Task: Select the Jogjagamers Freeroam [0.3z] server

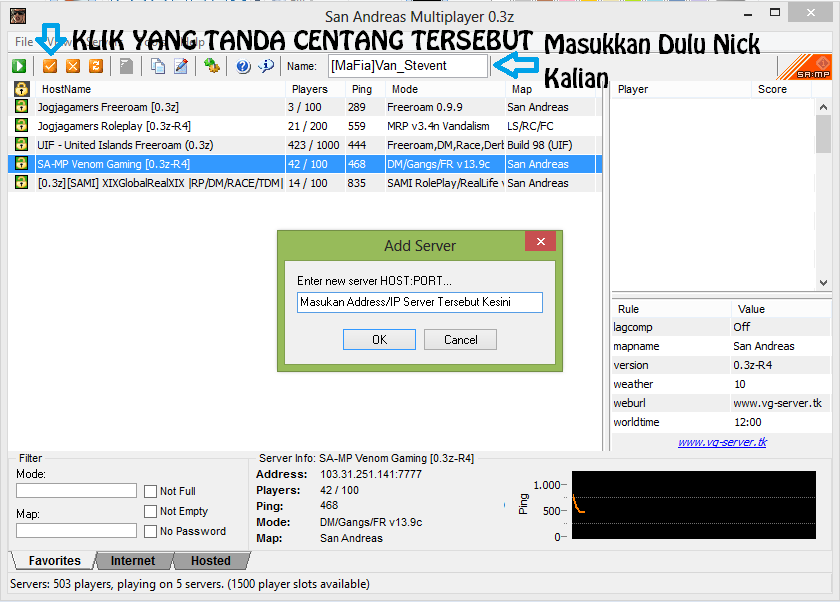Action: click(305, 107)
